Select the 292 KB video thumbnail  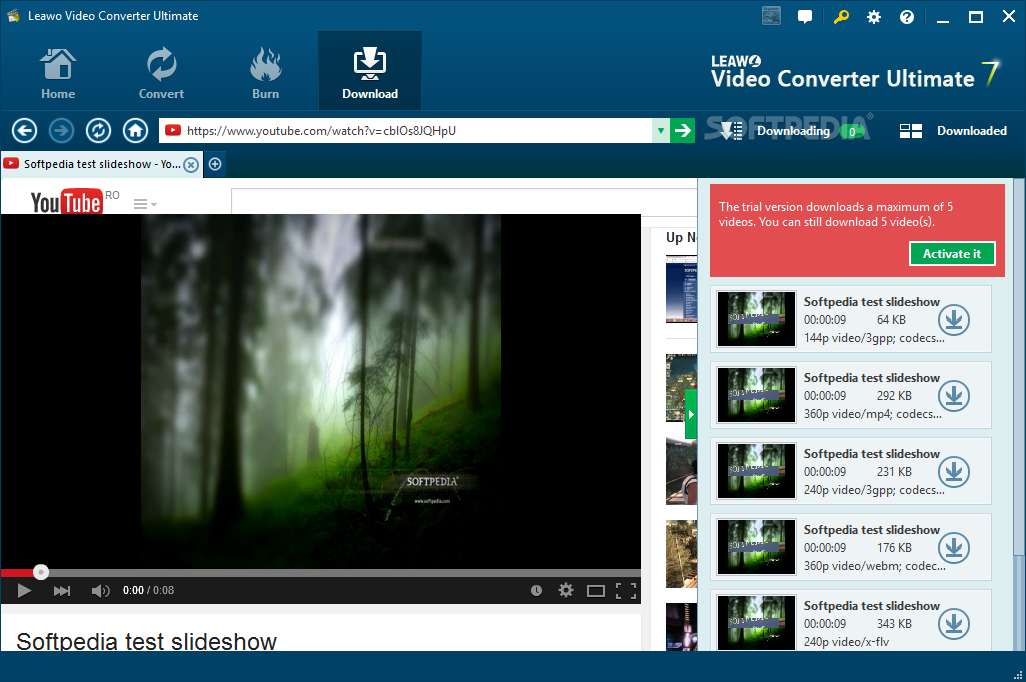756,395
